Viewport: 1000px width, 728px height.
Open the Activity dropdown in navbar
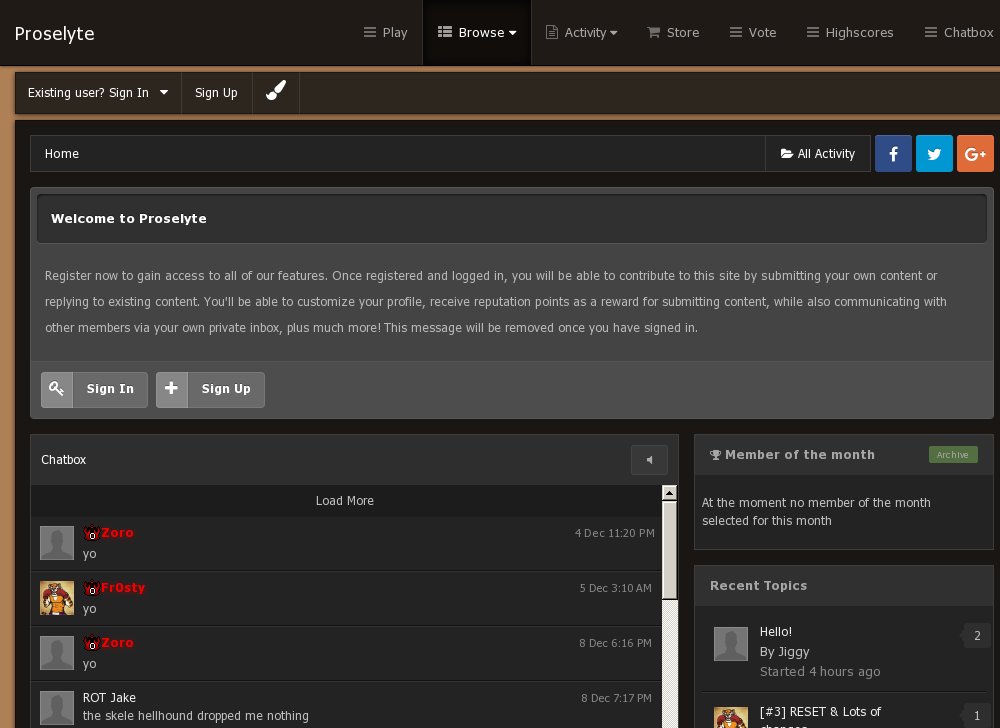[x=581, y=32]
